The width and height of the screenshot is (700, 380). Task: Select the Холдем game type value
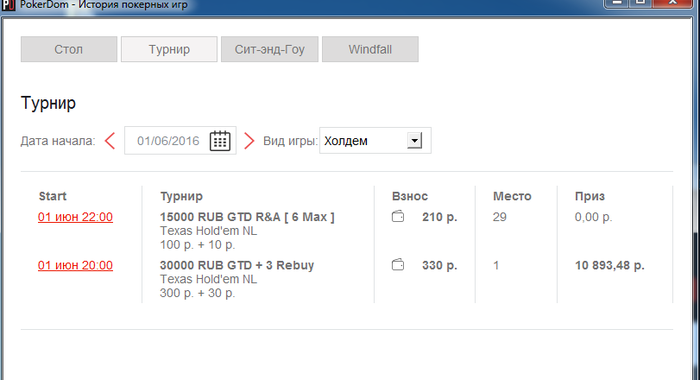pos(346,141)
